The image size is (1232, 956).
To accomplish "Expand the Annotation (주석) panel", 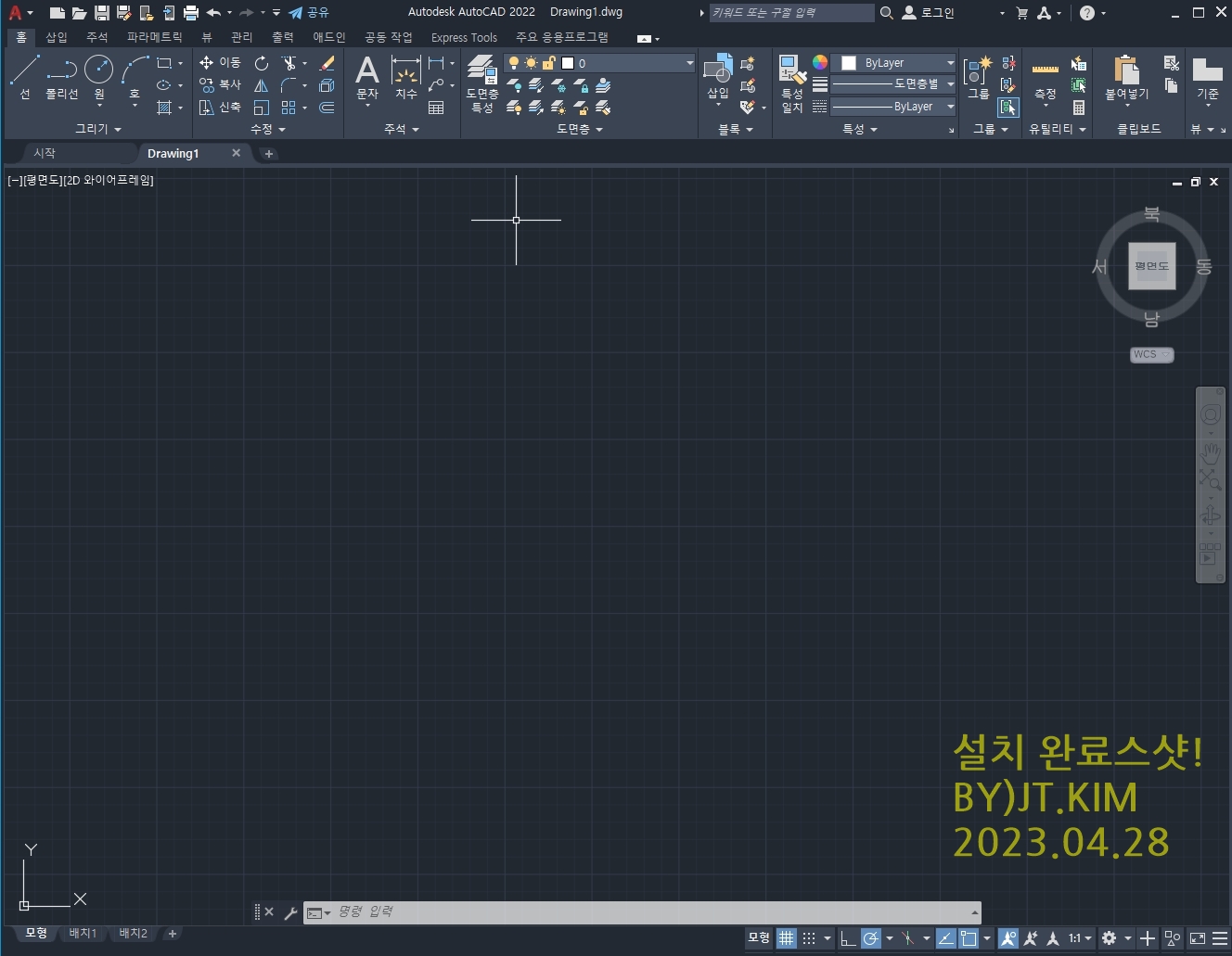I will [x=402, y=129].
